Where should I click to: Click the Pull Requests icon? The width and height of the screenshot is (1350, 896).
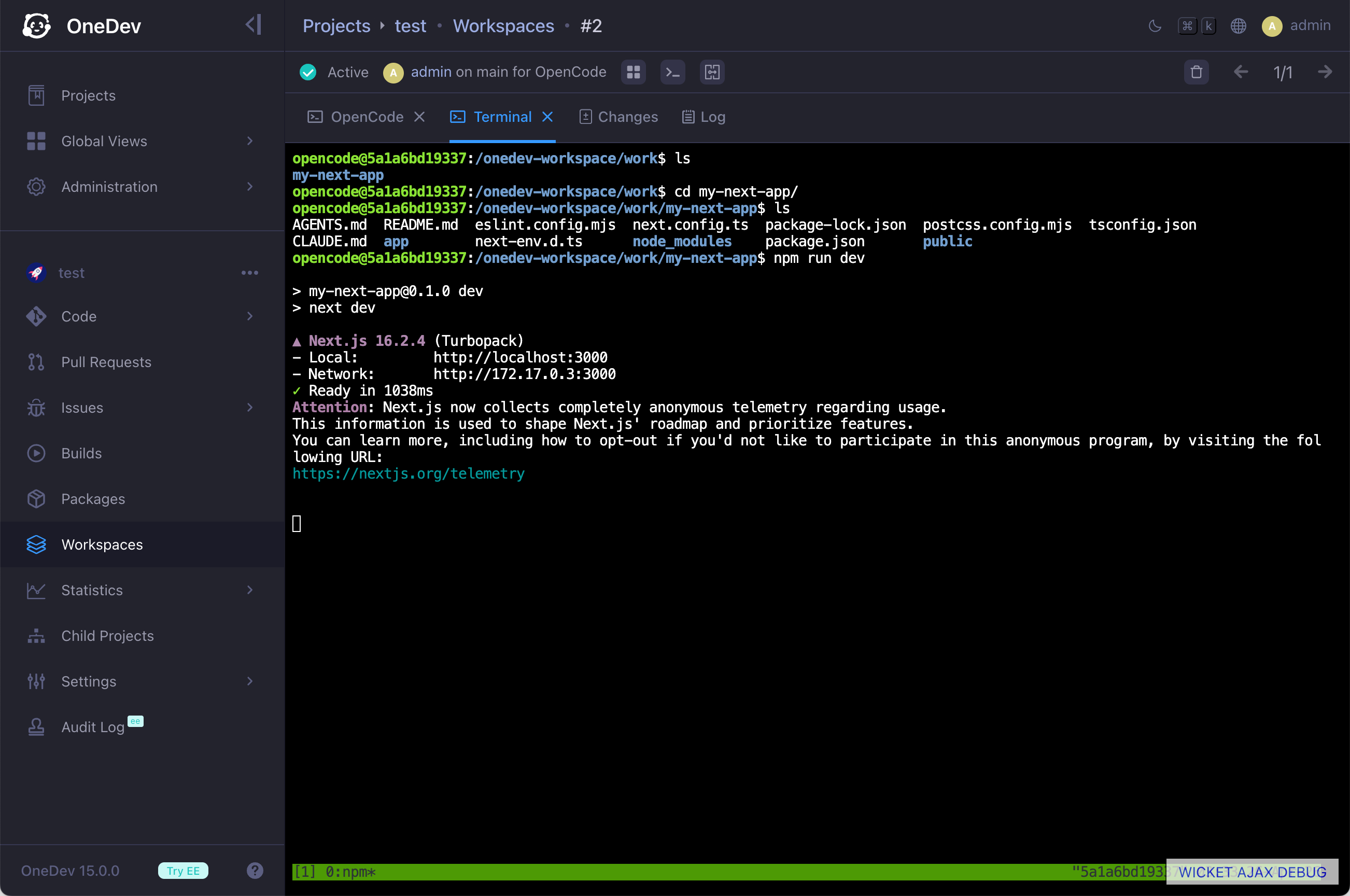(x=36, y=362)
